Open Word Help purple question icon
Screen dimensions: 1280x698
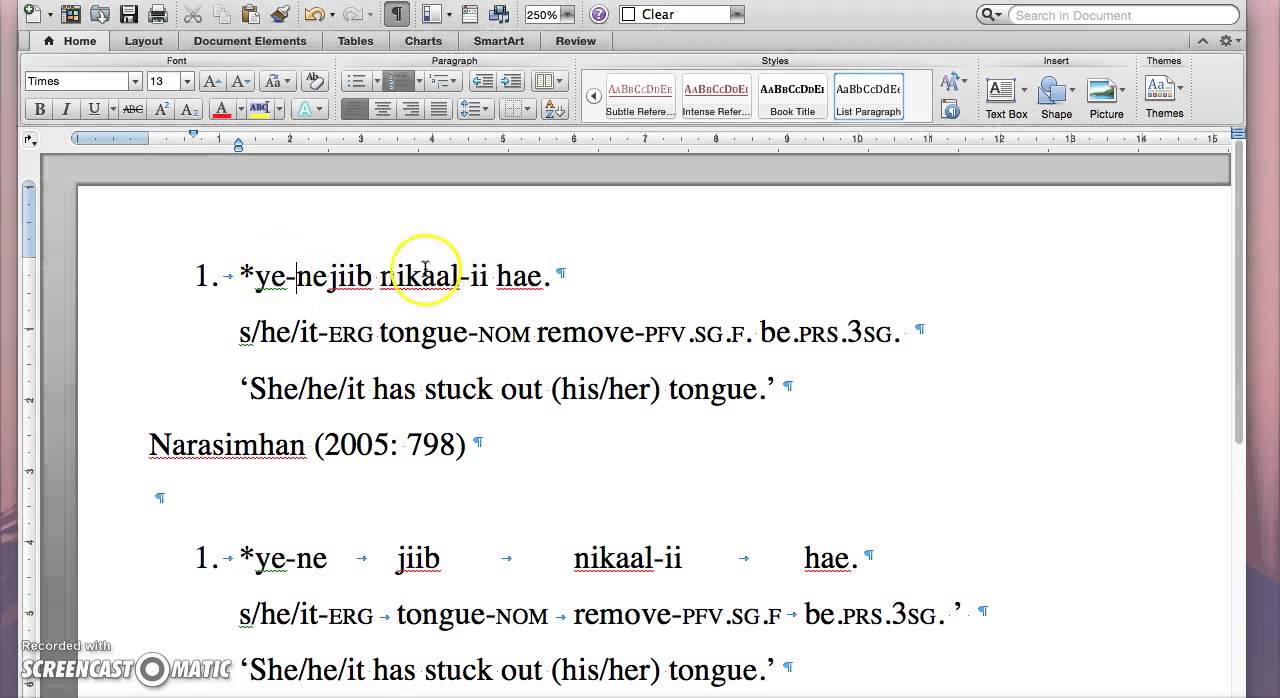598,14
